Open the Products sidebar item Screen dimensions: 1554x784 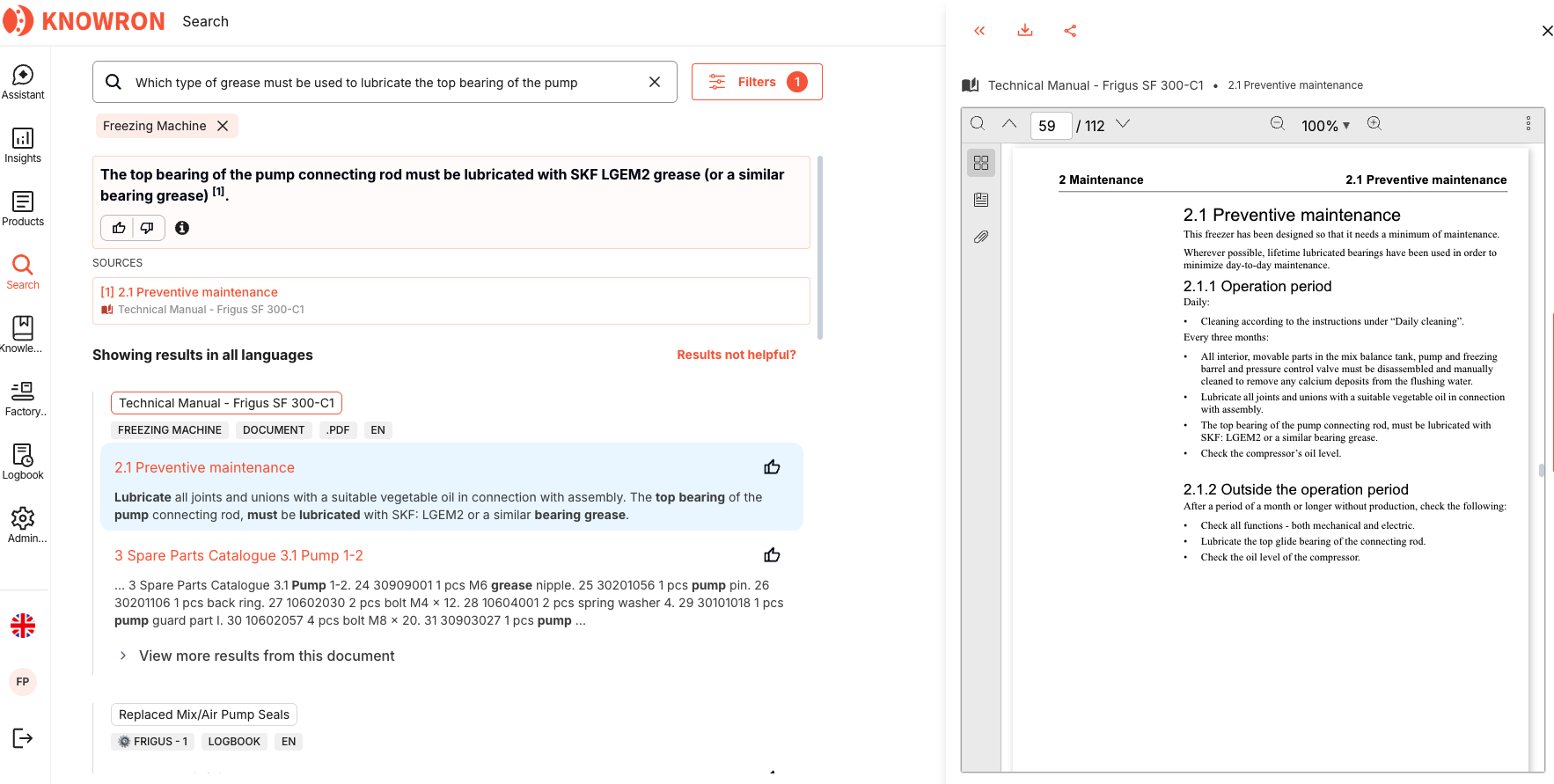[23, 209]
